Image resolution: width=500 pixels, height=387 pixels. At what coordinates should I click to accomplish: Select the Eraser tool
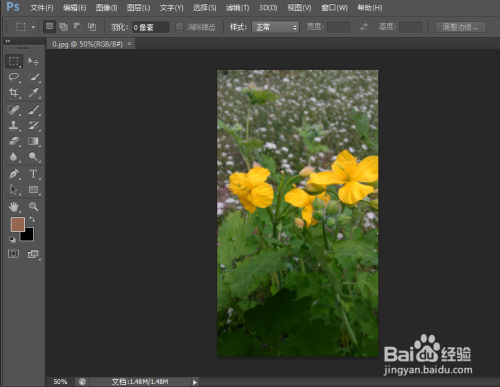pyautogui.click(x=14, y=141)
